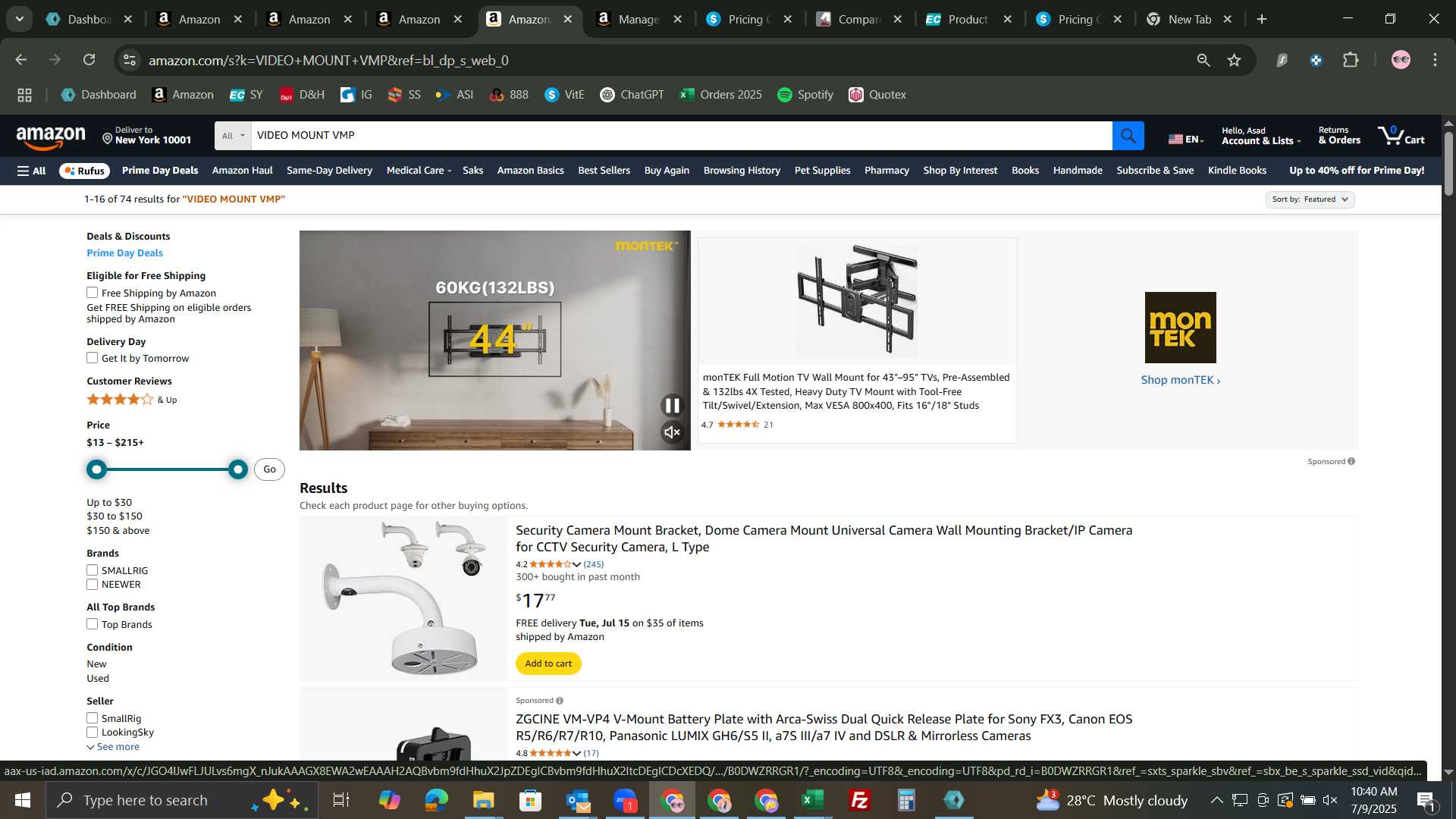Screen dimensions: 1456x819
Task: Switch to the Dashboard browser tab
Action: pyautogui.click(x=90, y=19)
